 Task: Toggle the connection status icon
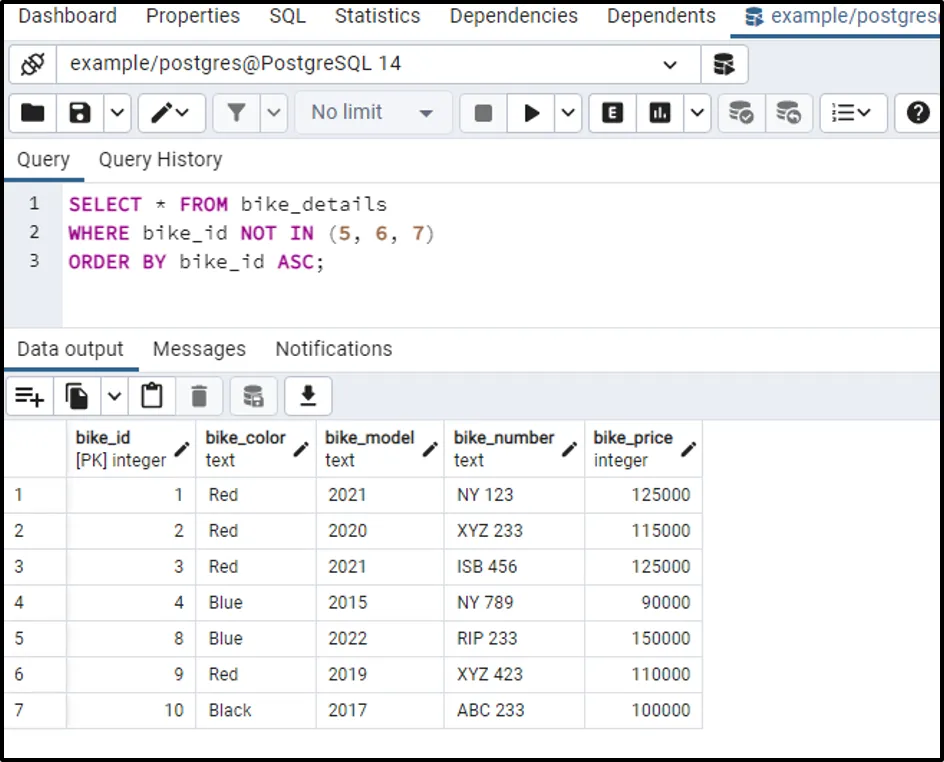pos(32,64)
